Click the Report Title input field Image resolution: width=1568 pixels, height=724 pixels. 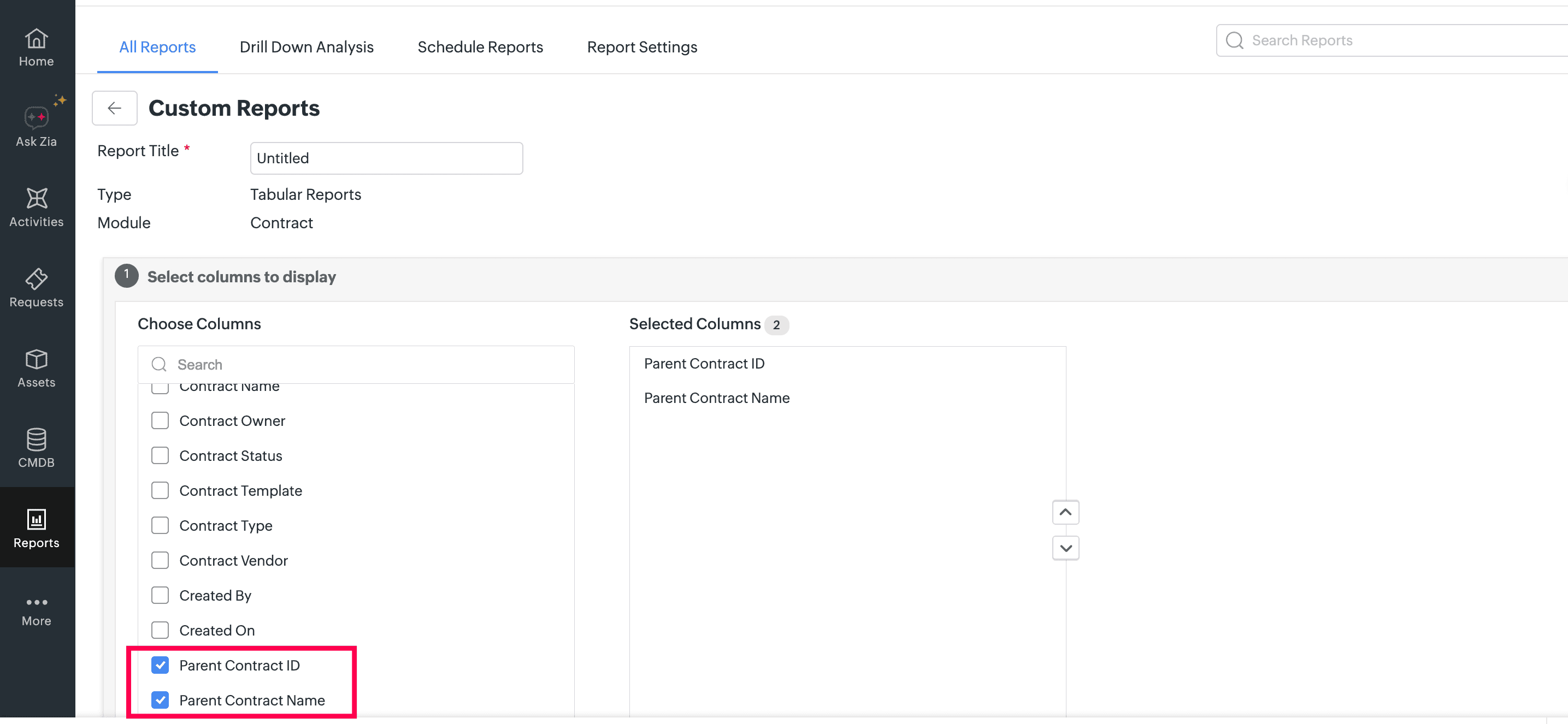386,158
